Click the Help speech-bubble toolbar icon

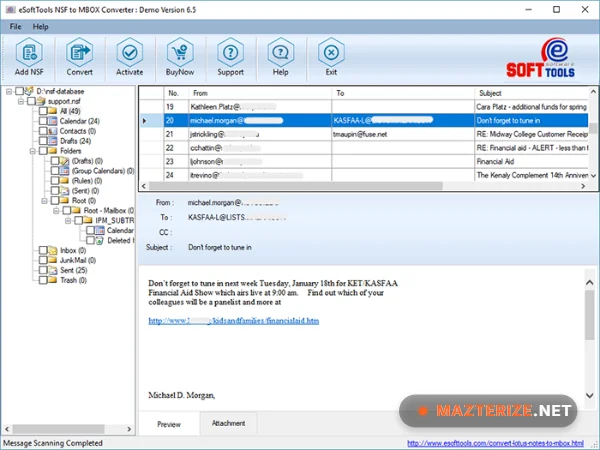coord(280,52)
